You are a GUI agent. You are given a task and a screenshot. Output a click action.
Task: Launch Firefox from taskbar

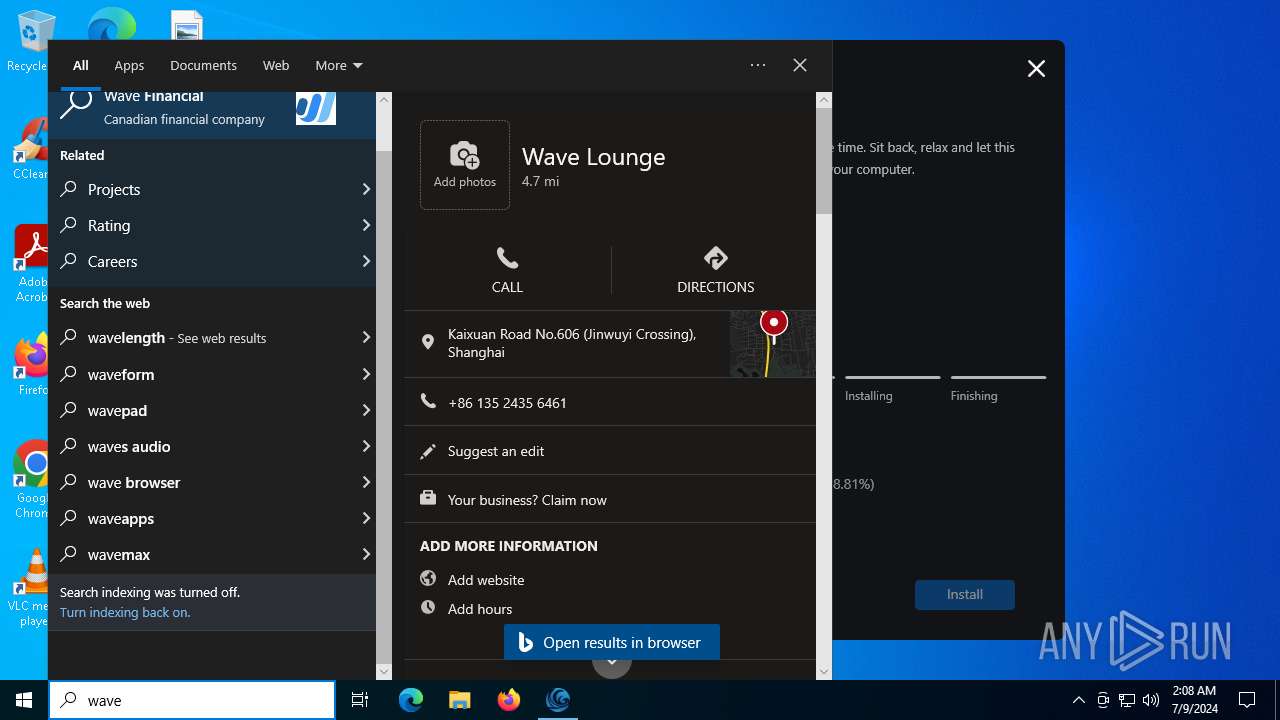[508, 700]
